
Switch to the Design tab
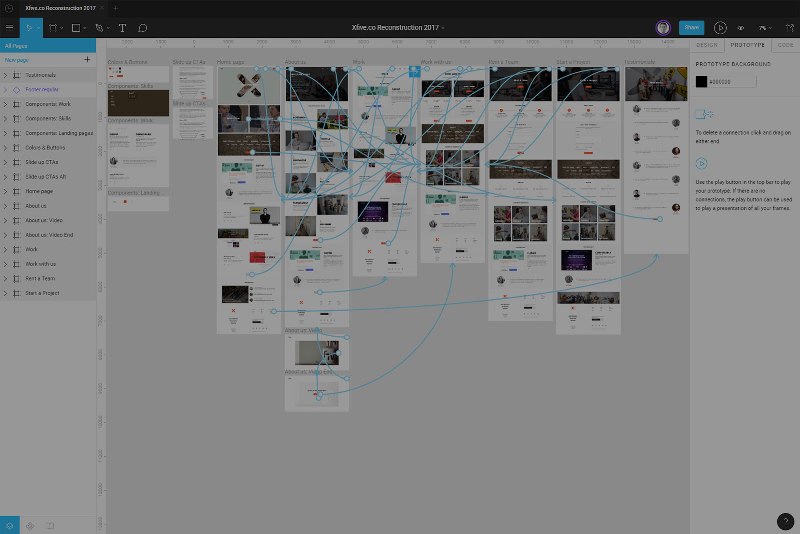(707, 45)
